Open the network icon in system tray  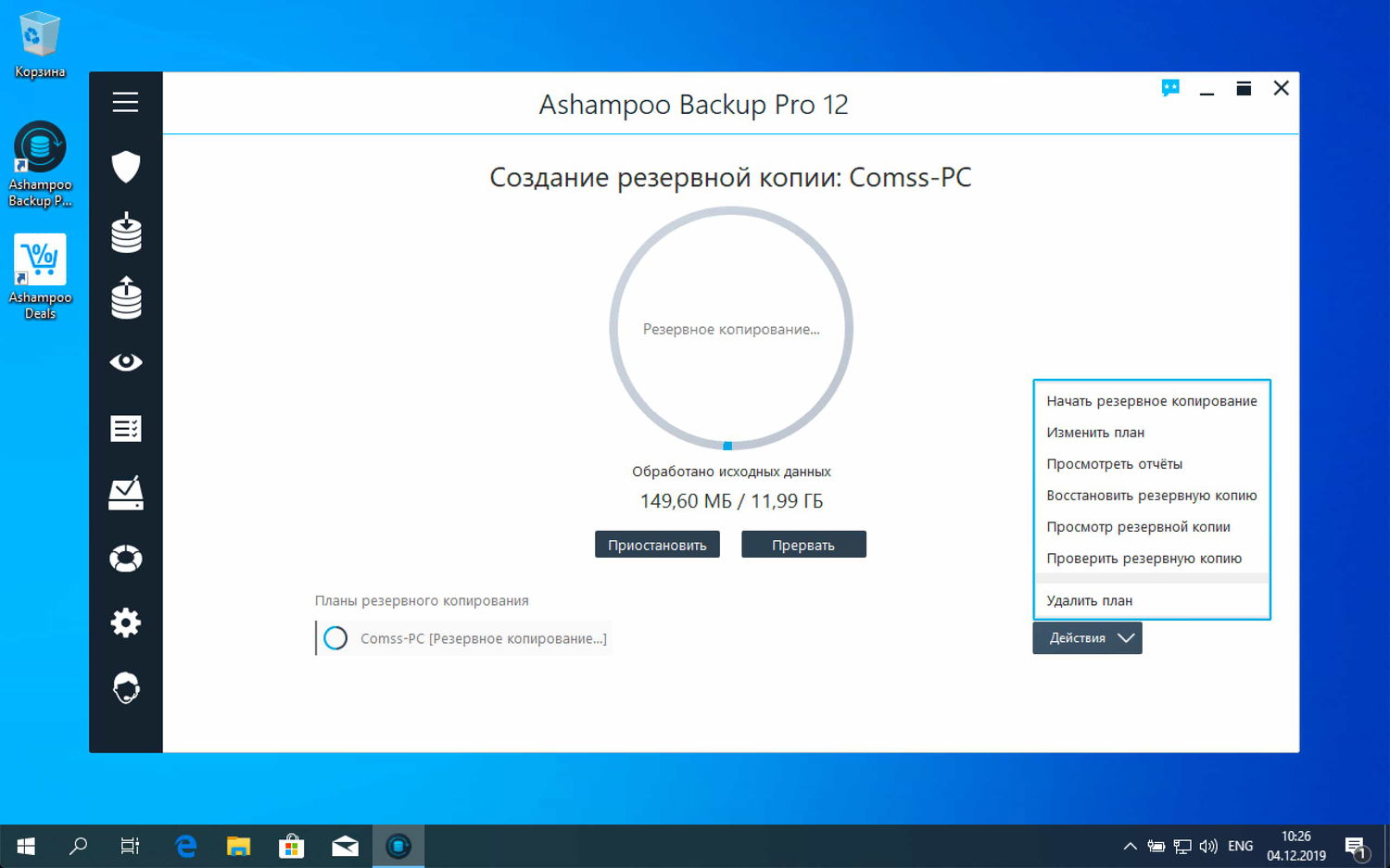point(1182,846)
